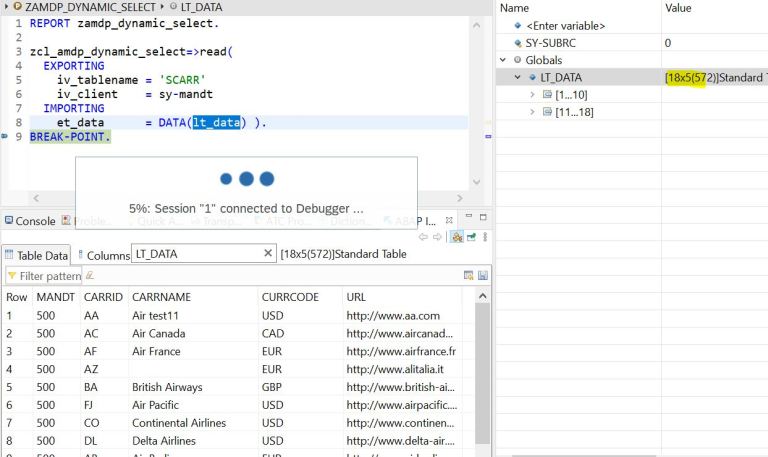Image resolution: width=768 pixels, height=457 pixels.
Task: Click the back navigation arrow in table view
Action: point(423,237)
